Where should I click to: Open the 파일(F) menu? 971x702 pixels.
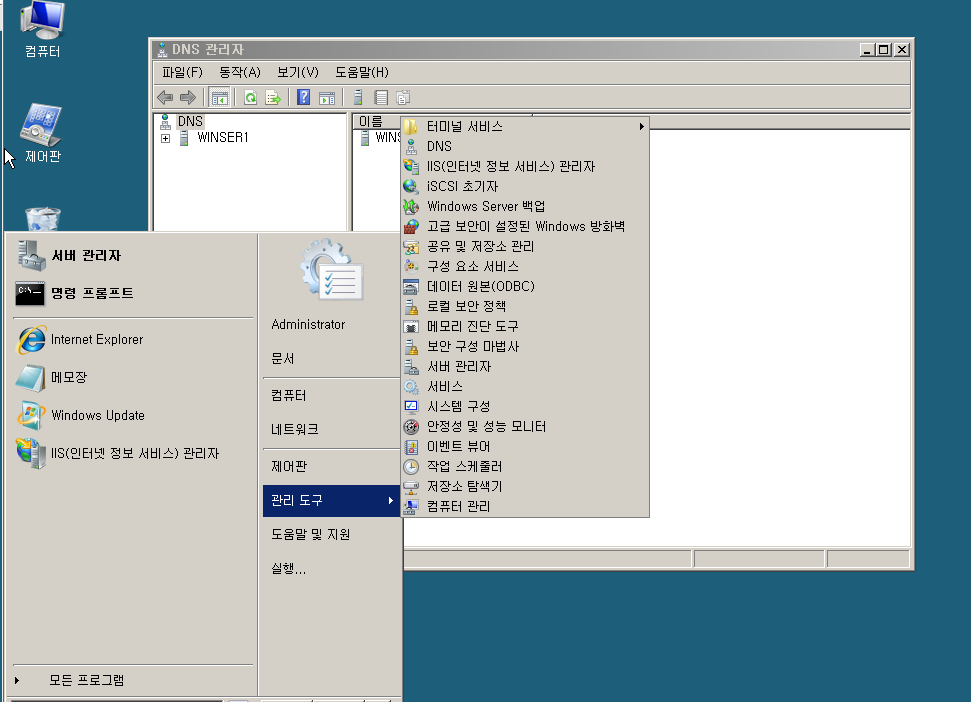(182, 72)
